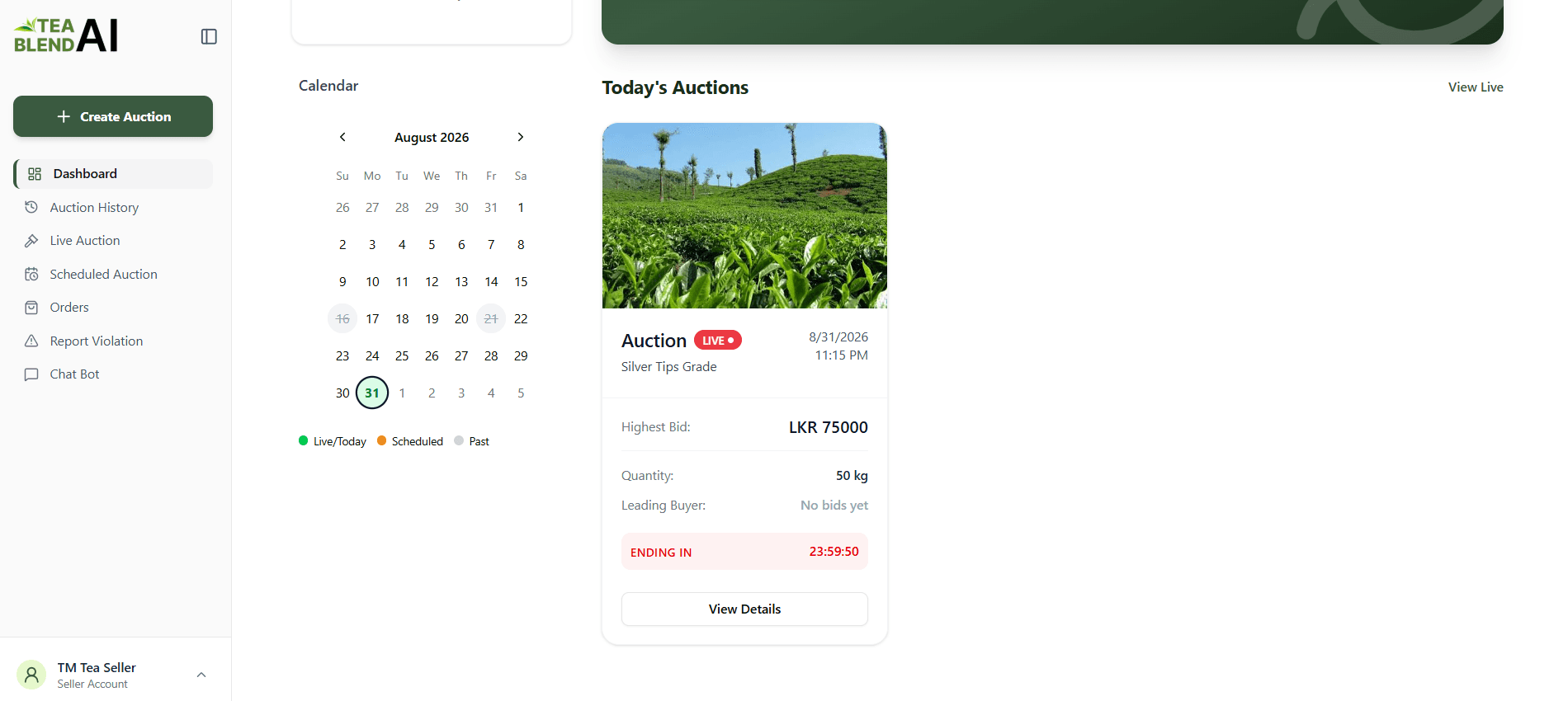
Task: Click the Auction History clock icon
Action: tap(31, 207)
